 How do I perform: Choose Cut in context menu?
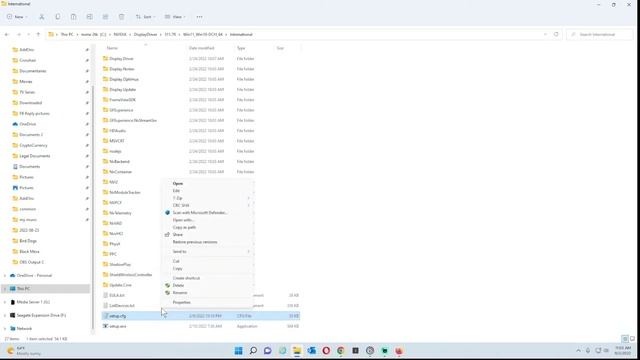[208, 261]
